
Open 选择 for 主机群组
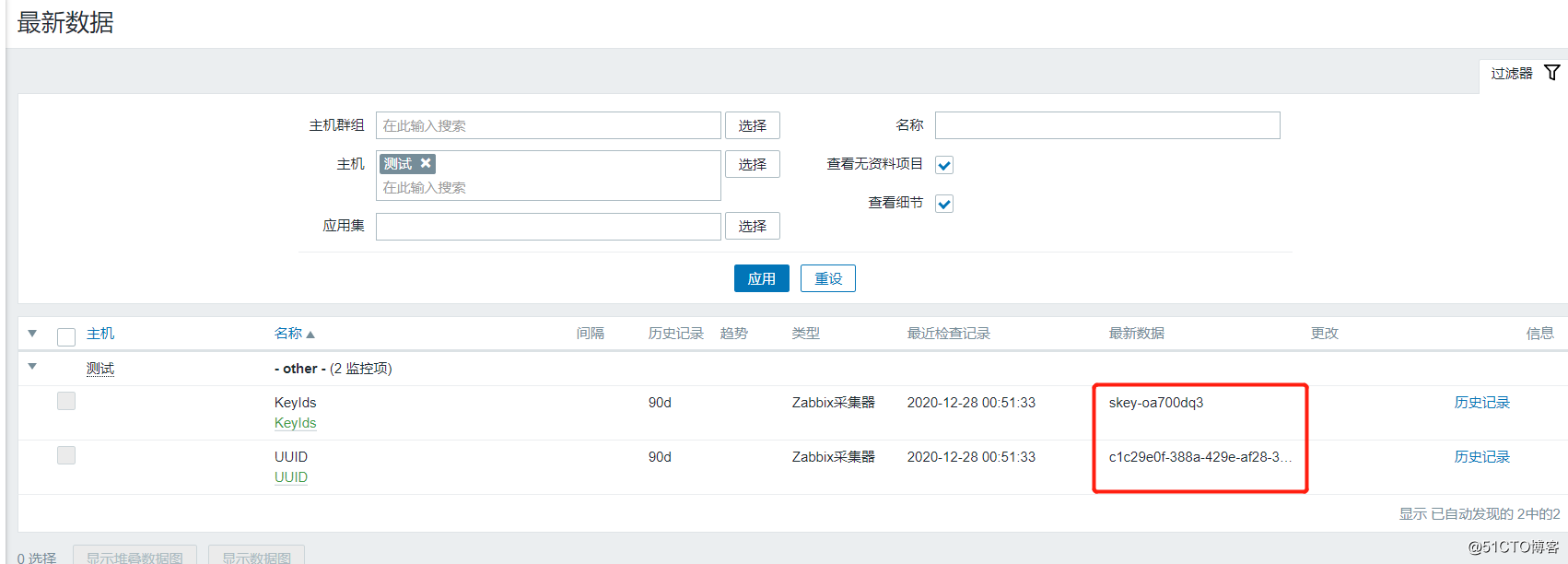click(x=752, y=125)
